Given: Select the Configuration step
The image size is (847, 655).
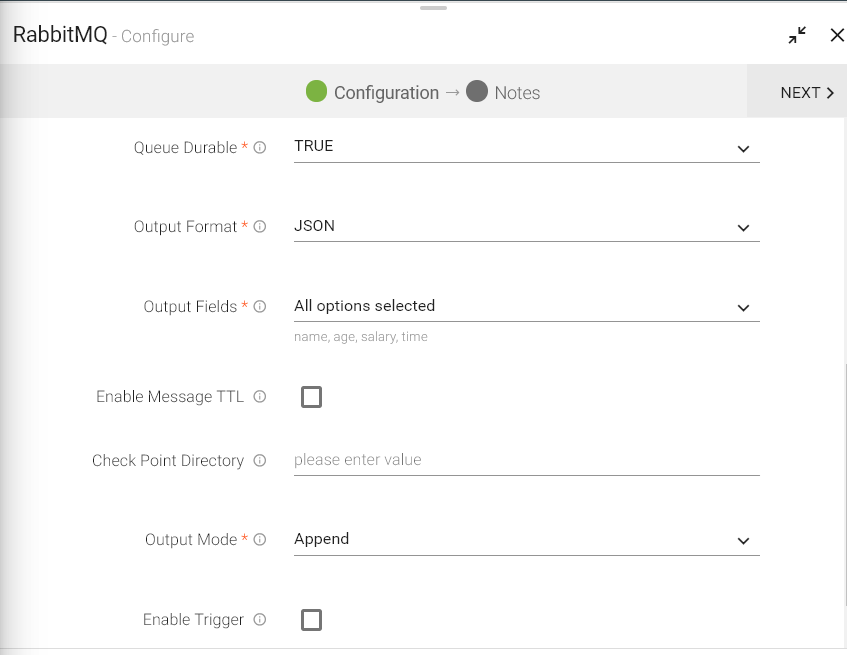Looking at the screenshot, I should [373, 92].
